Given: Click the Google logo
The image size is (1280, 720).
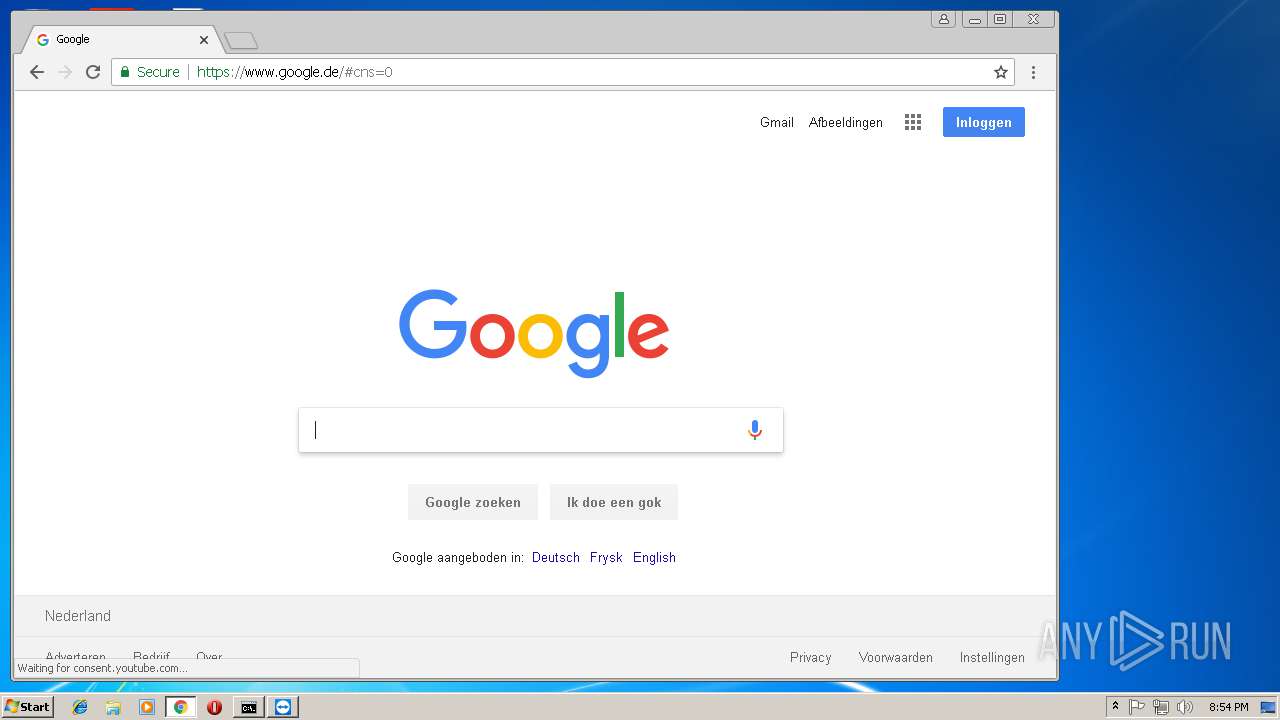Looking at the screenshot, I should point(534,333).
